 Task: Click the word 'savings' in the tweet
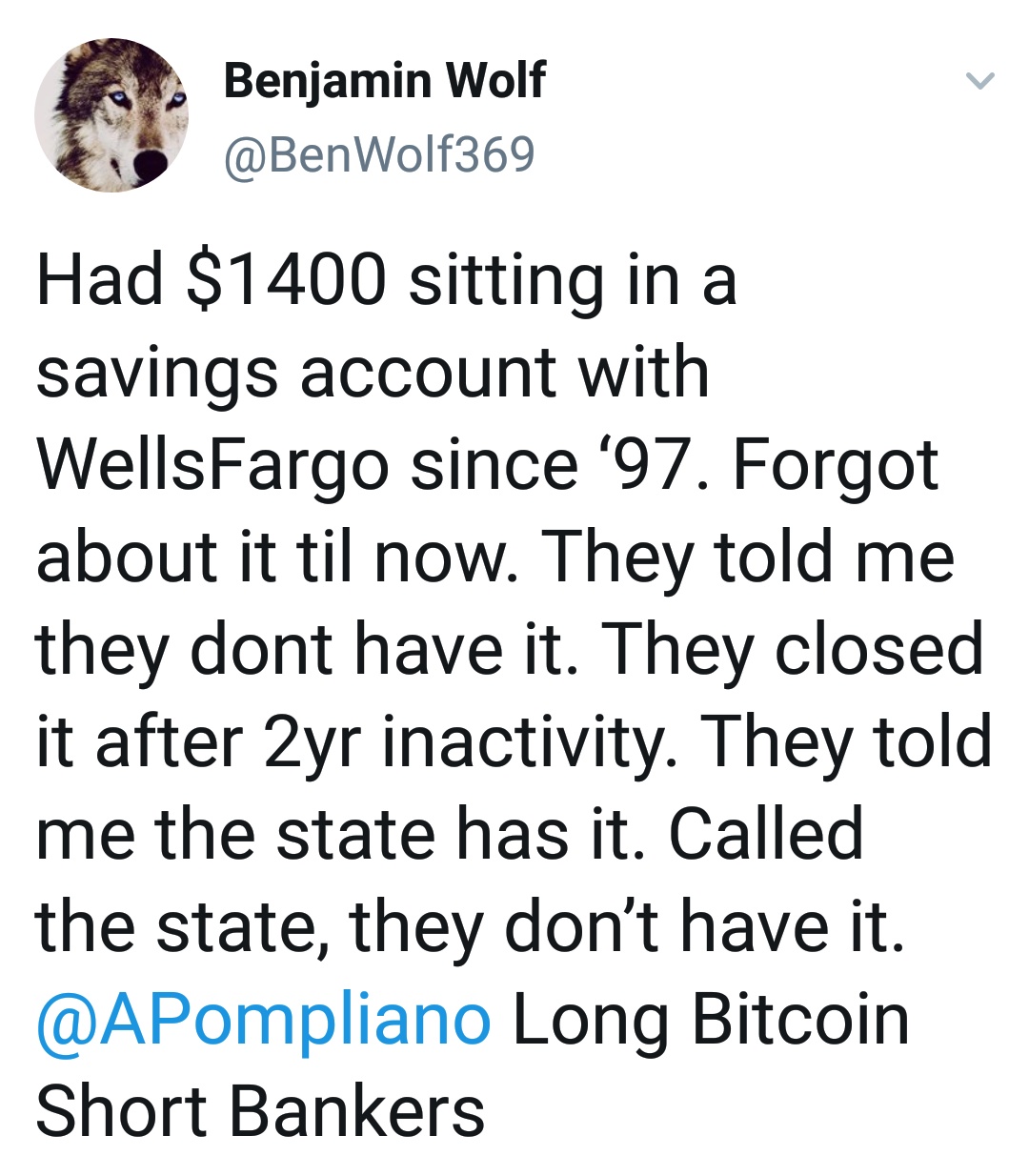click(157, 375)
